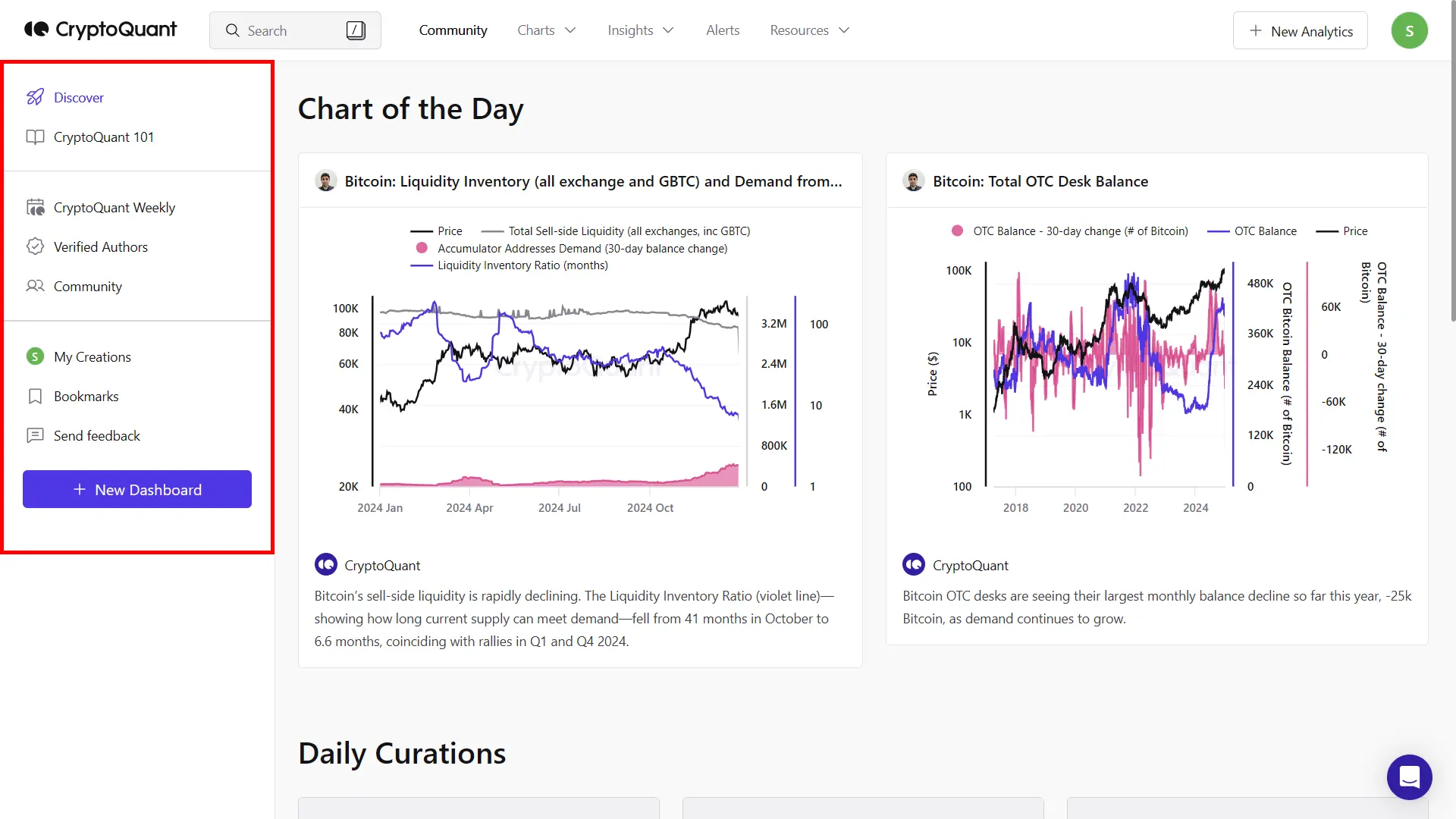This screenshot has width=1456, height=819.
Task: Toggle the keyboard shortcut icon in search
Action: coord(356,30)
